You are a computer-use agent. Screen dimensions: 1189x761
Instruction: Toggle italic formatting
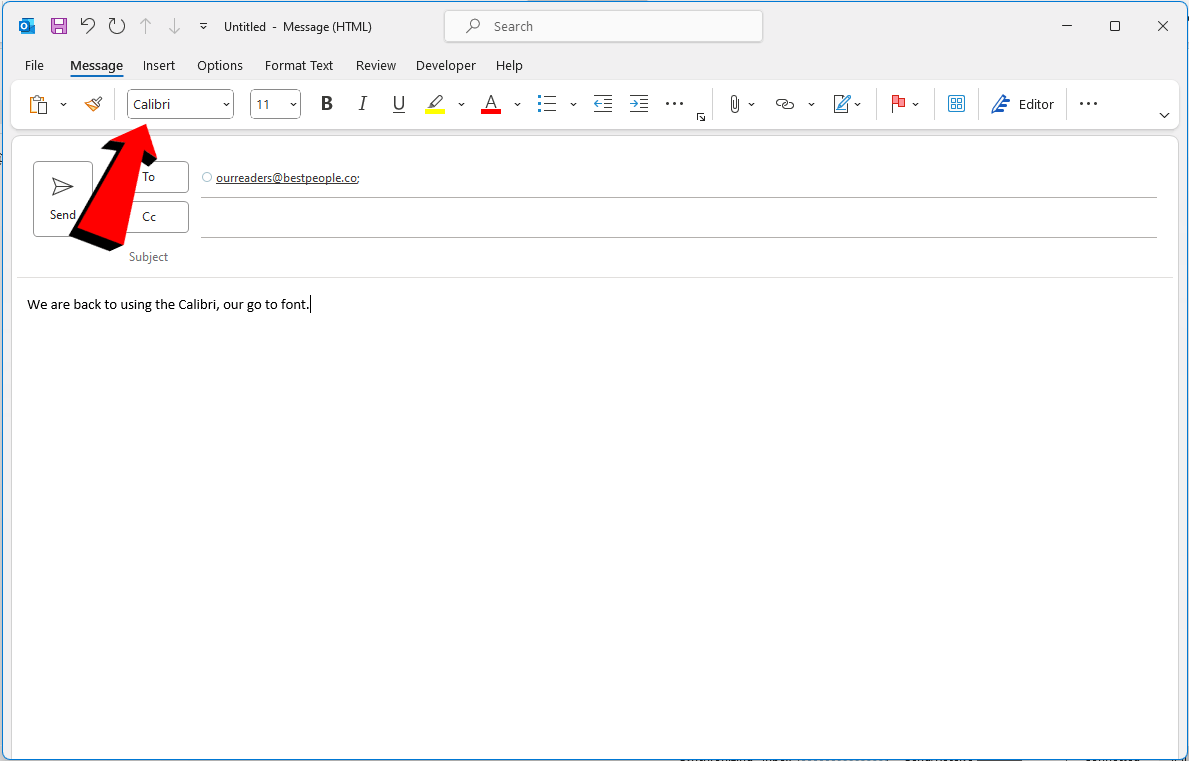tap(362, 103)
